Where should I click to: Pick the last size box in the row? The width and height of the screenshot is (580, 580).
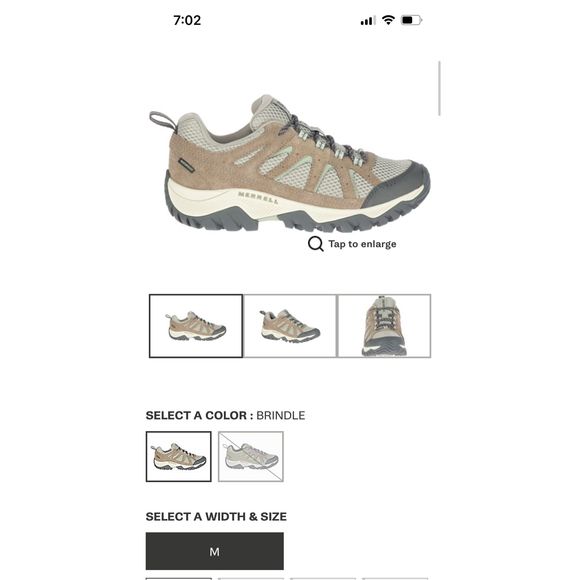(x=395, y=579)
